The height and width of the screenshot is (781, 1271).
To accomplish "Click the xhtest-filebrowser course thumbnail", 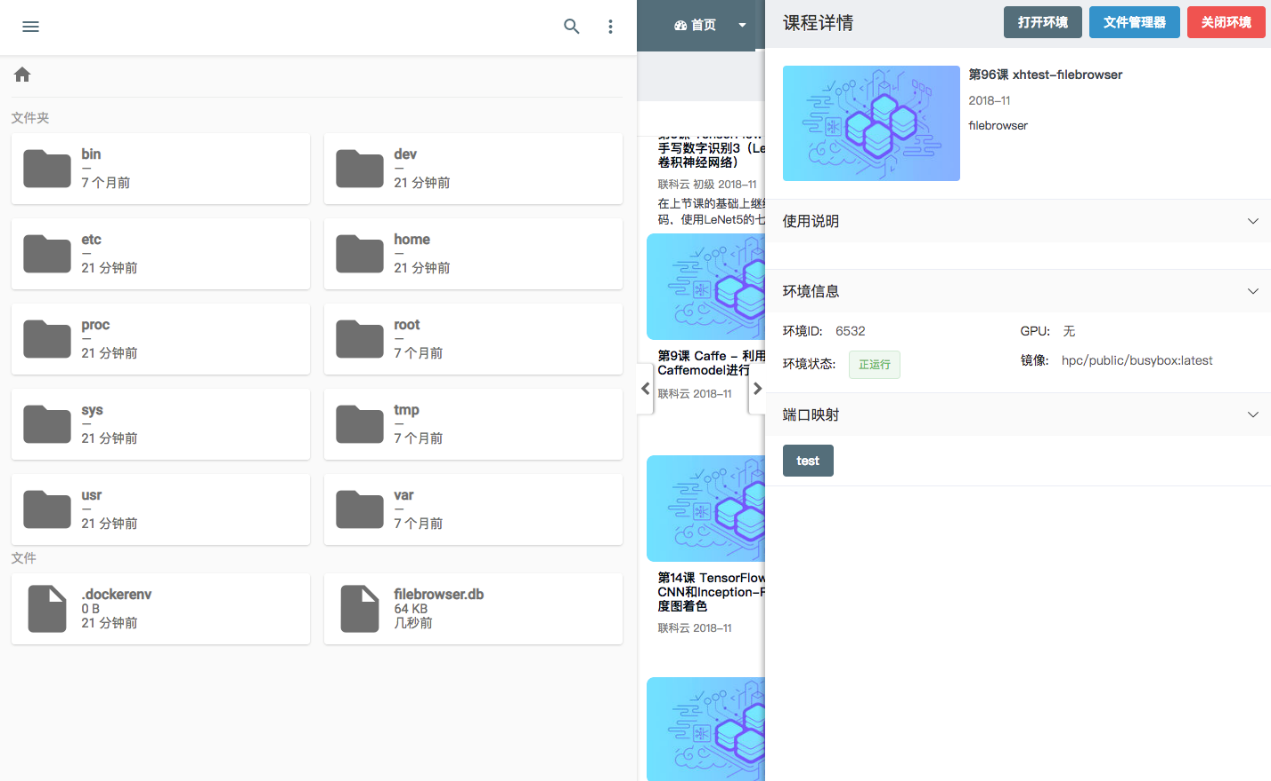I will click(871, 123).
